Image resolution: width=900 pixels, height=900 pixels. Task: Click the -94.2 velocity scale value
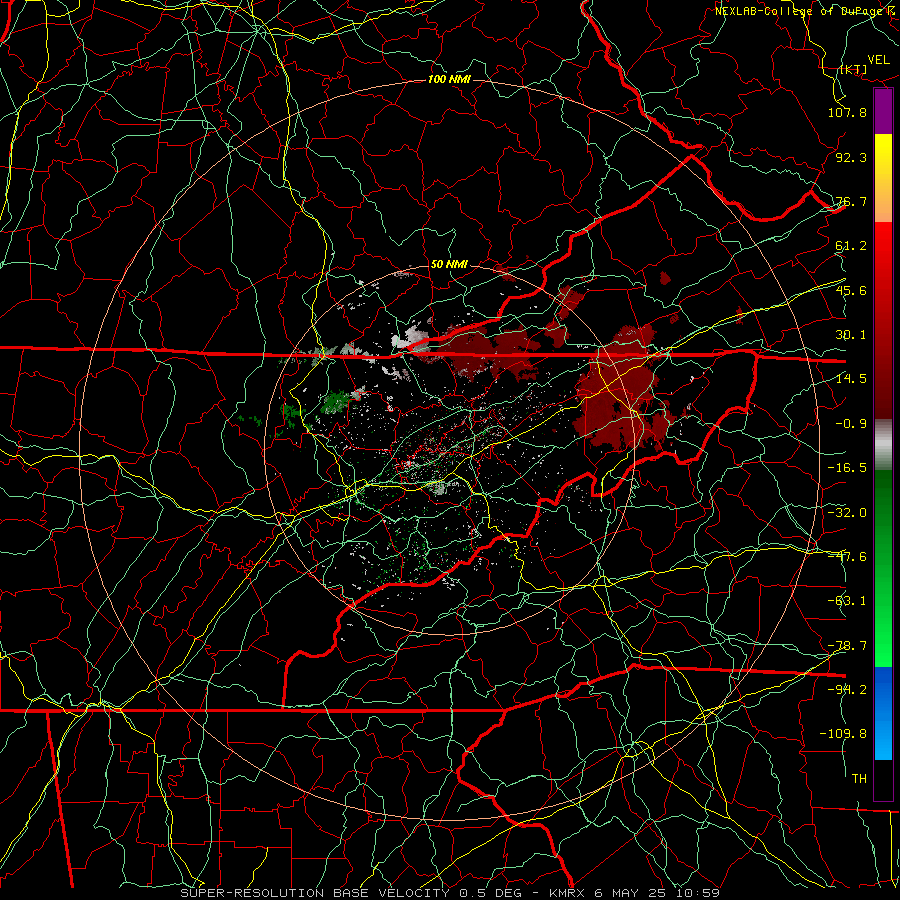[x=847, y=690]
